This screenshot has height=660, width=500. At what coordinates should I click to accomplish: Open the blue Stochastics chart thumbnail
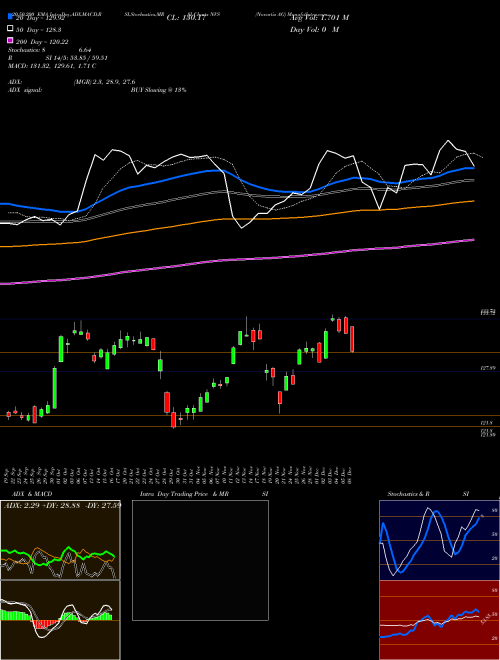coord(439,540)
